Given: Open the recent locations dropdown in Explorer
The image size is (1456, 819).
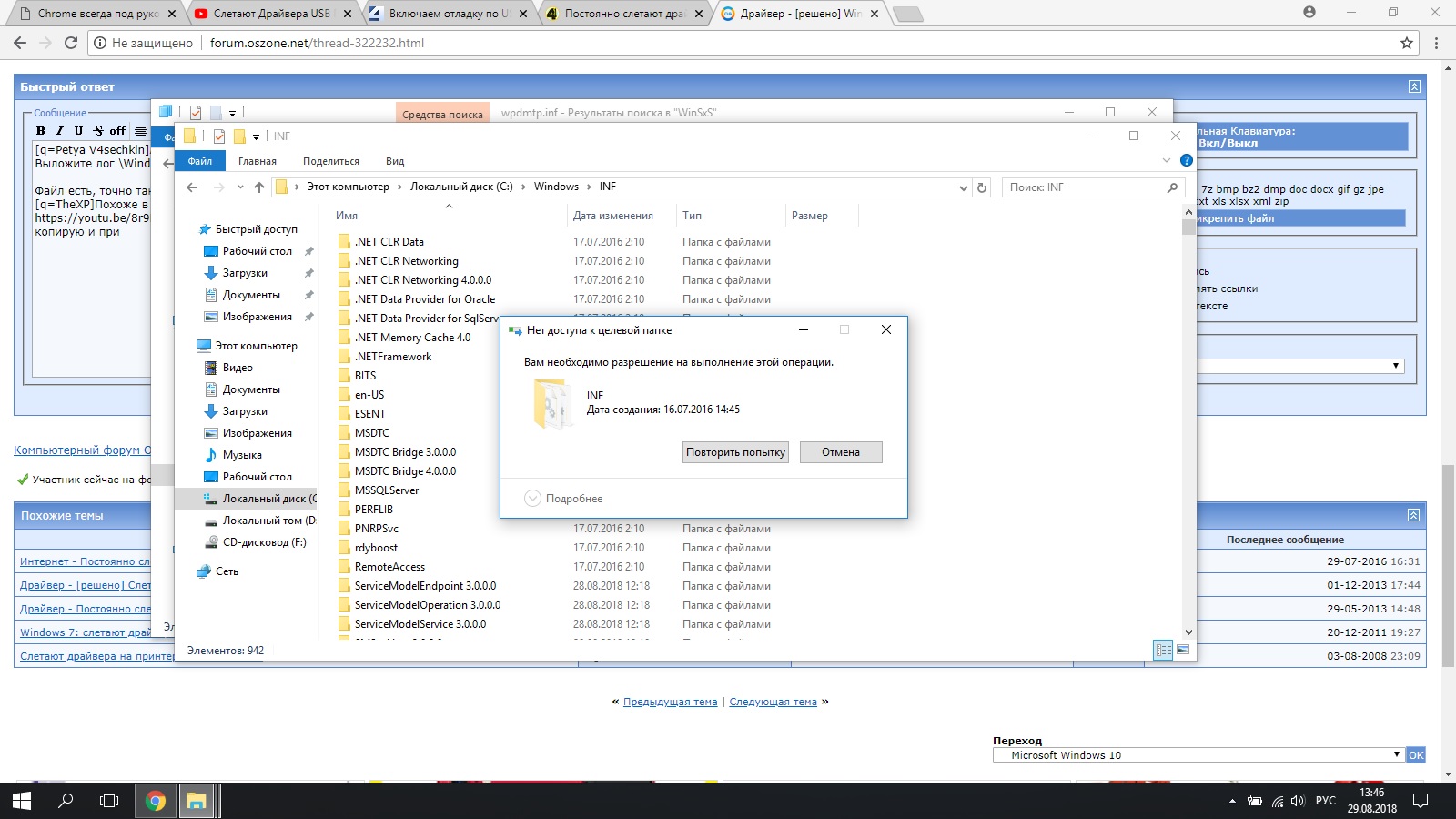Looking at the screenshot, I should pyautogui.click(x=240, y=187).
